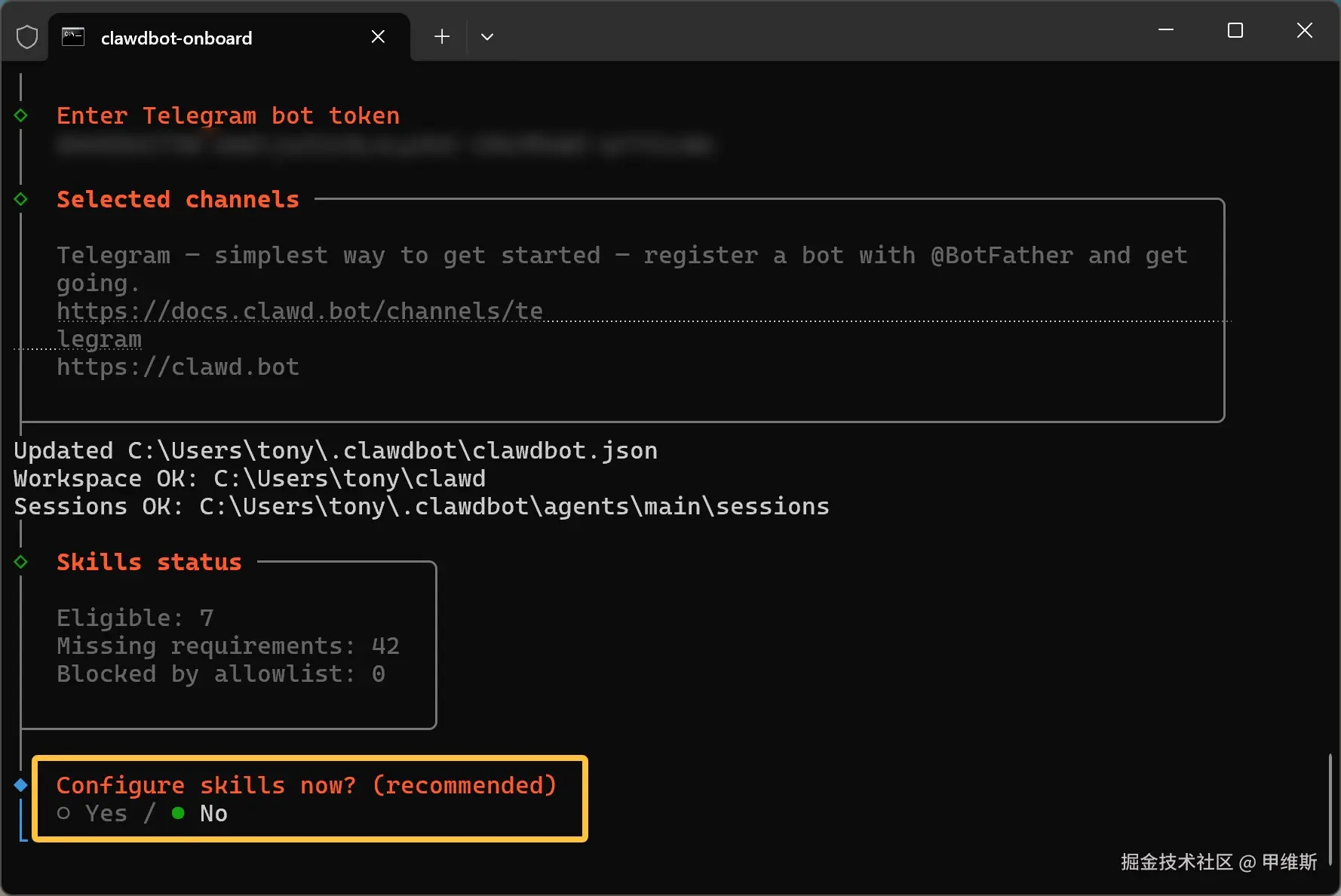Click the blue diamond beside Configure skills prompt
1341x896 pixels.
tap(21, 785)
